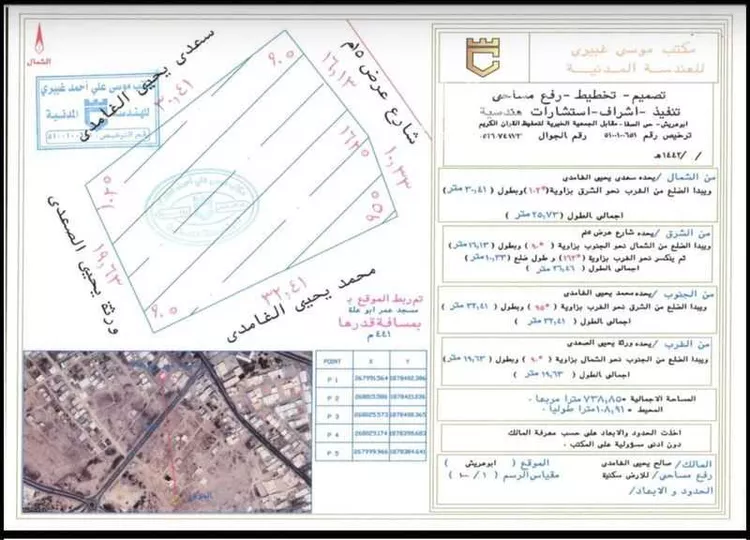Viewport: 750px width, 540px height.
Task: Select the P 4 row label
Action: [333, 434]
